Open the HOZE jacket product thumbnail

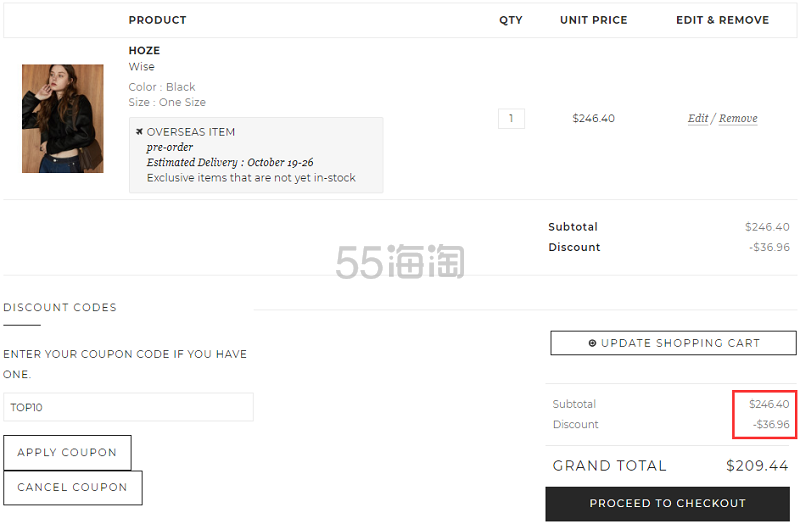tap(62, 118)
